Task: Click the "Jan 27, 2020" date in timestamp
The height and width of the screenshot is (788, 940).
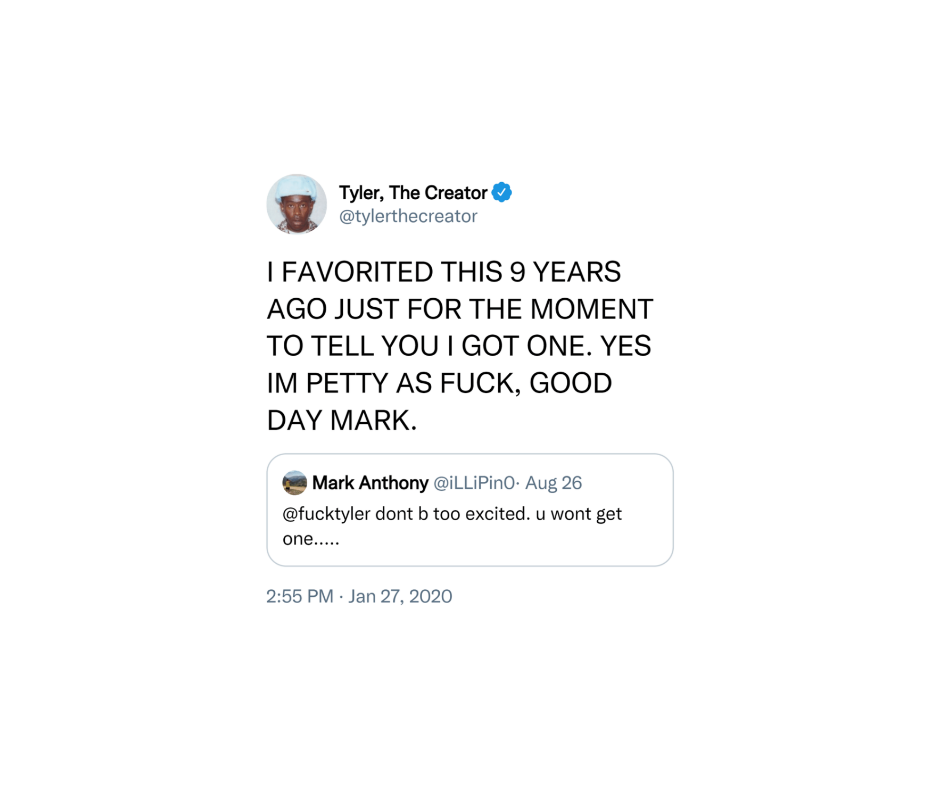Action: (400, 596)
